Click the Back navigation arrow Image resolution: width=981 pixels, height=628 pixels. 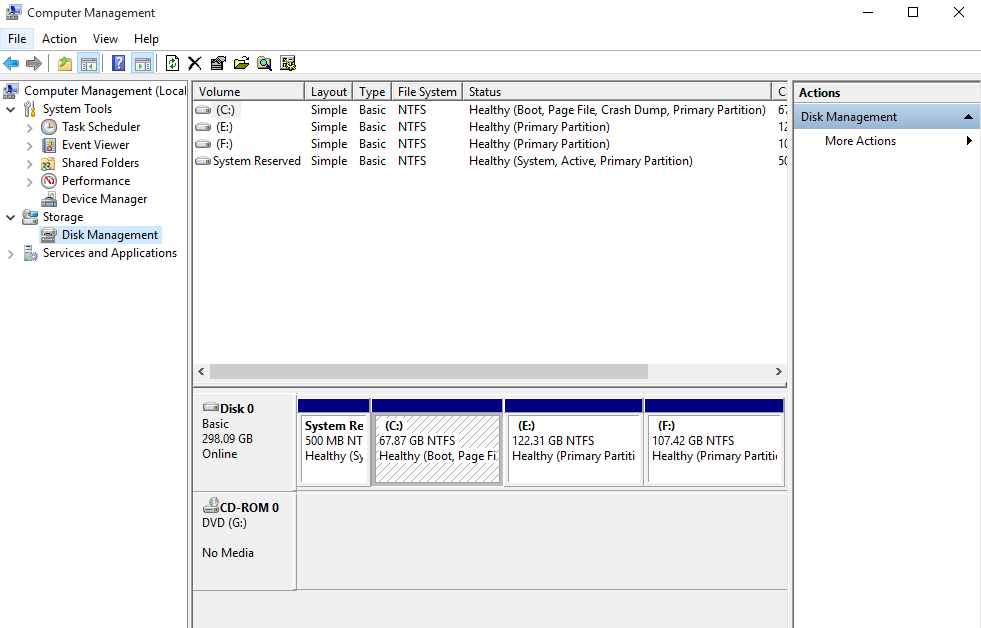[x=11, y=62]
